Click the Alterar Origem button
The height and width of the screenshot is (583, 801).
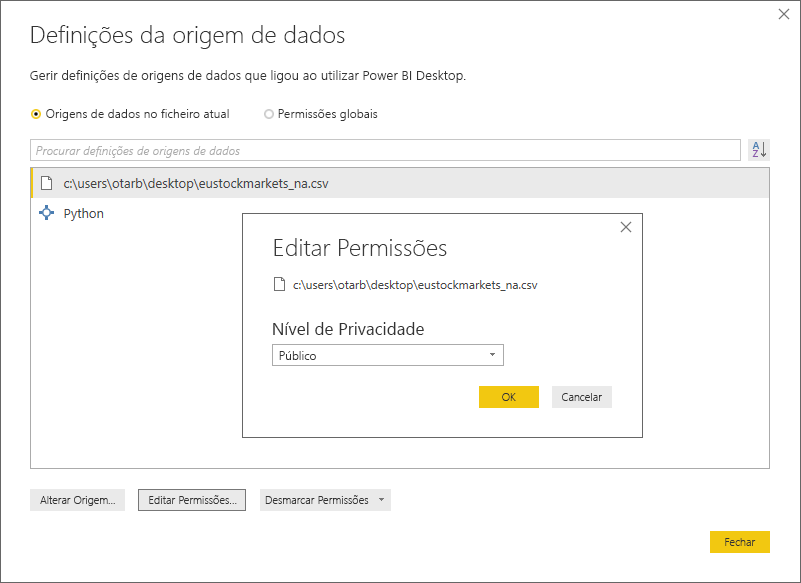[x=77, y=500]
